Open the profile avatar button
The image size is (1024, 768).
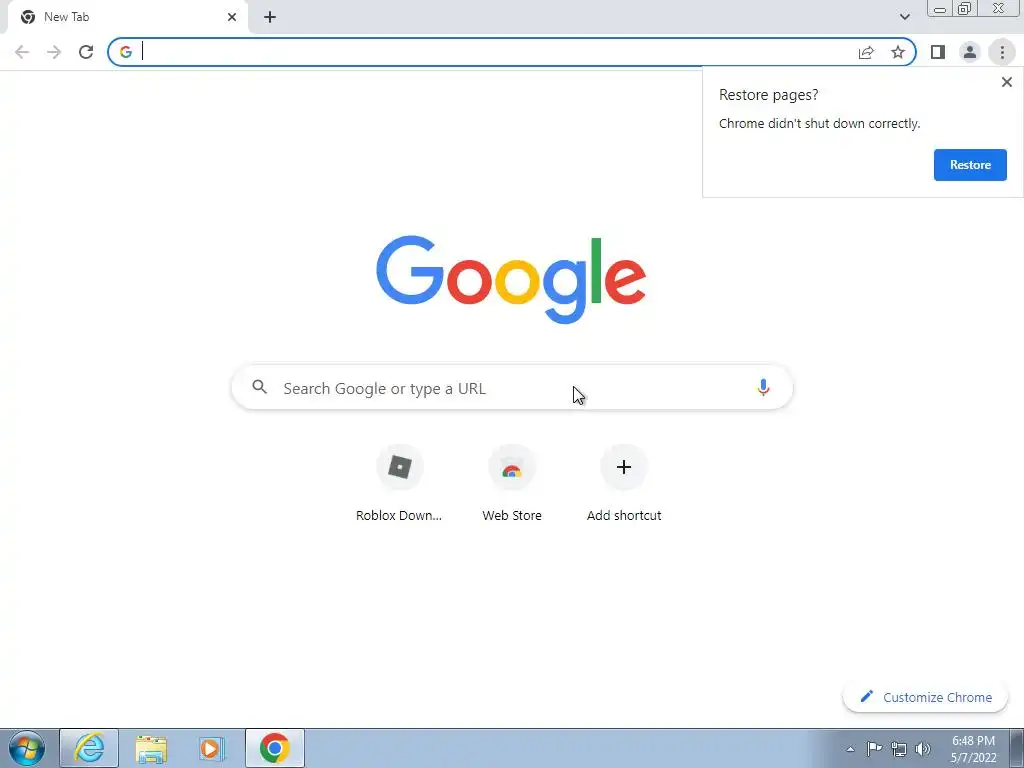point(970,52)
